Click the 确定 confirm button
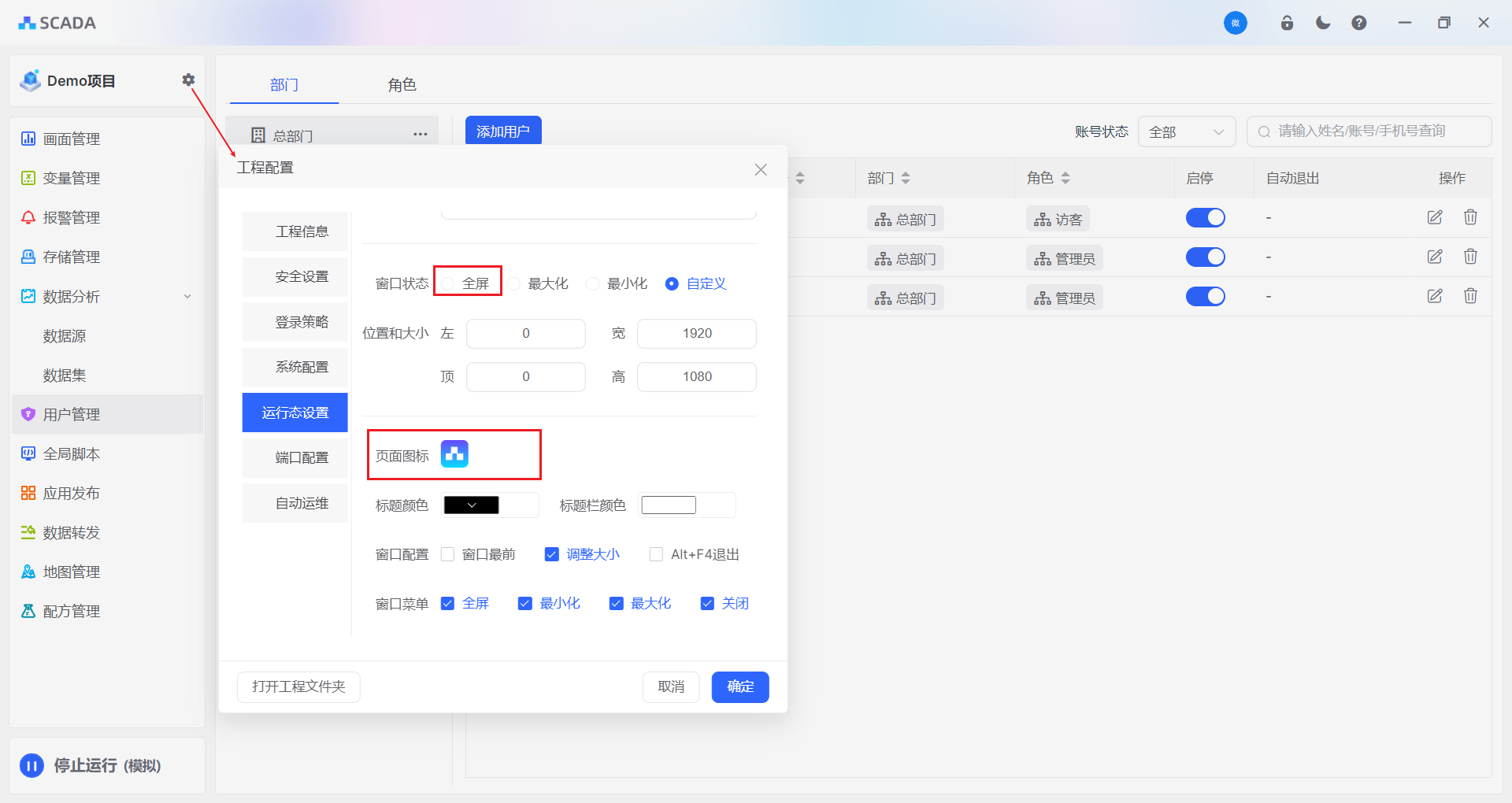The height and width of the screenshot is (803, 1512). 739,686
